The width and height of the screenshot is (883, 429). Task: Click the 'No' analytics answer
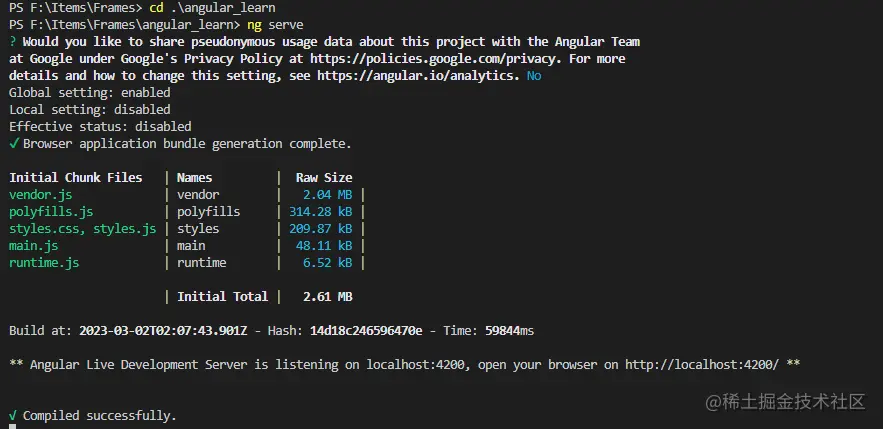coord(534,75)
